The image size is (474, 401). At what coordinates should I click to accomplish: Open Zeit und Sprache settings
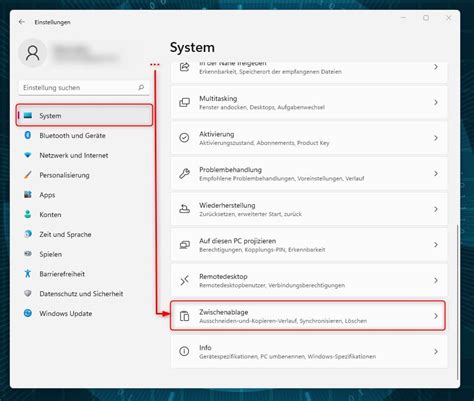click(x=65, y=234)
